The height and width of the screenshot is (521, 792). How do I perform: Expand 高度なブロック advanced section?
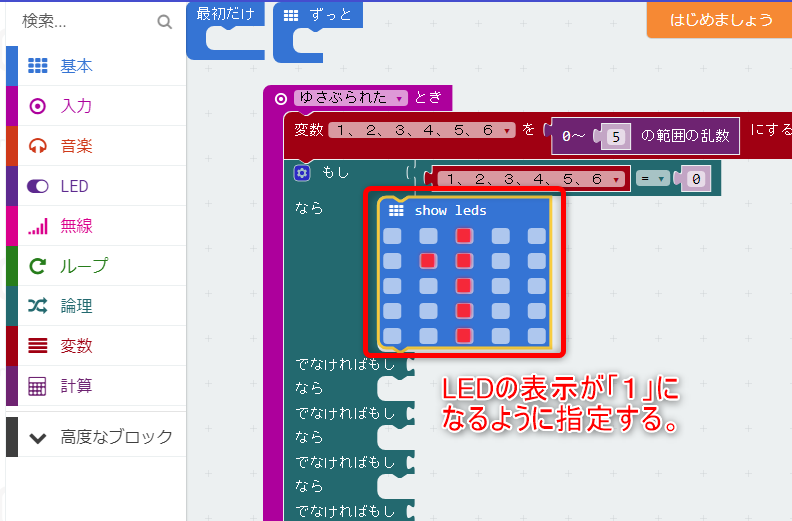point(96,437)
